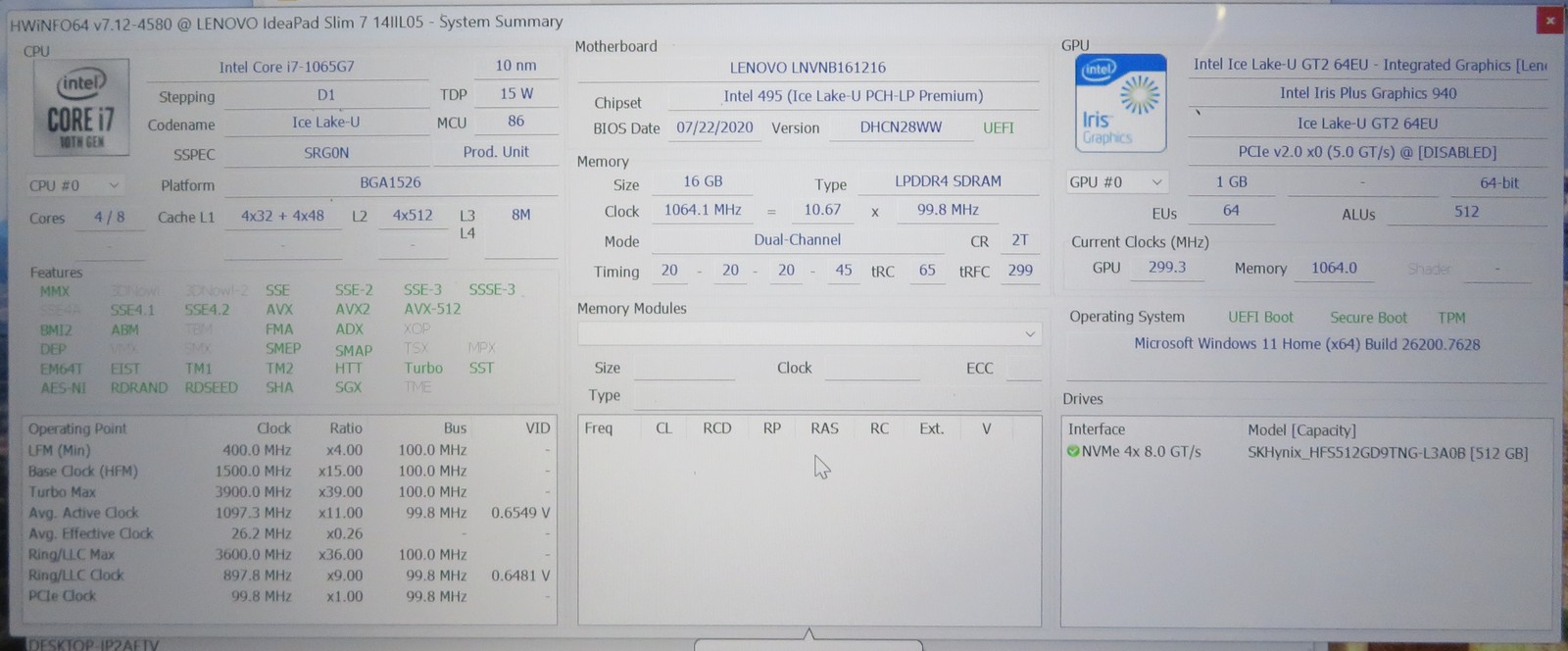Click the Platform value BGA1526
Viewport: 1568px width, 651px height.
click(x=390, y=182)
